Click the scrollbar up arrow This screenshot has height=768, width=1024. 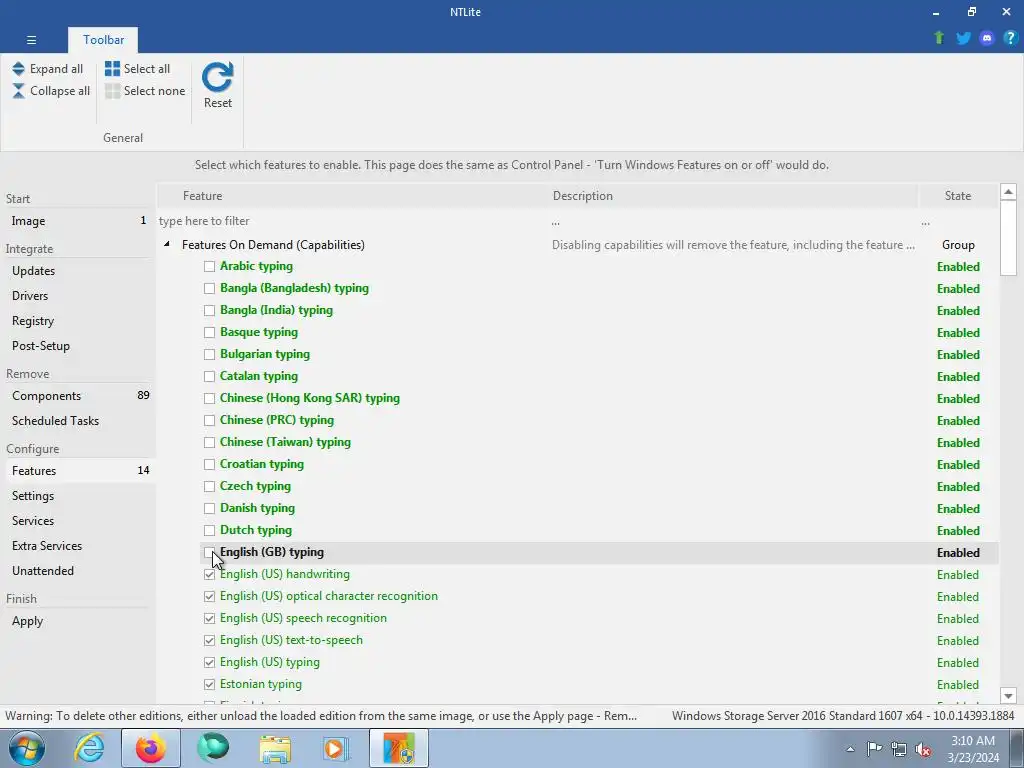[1008, 191]
